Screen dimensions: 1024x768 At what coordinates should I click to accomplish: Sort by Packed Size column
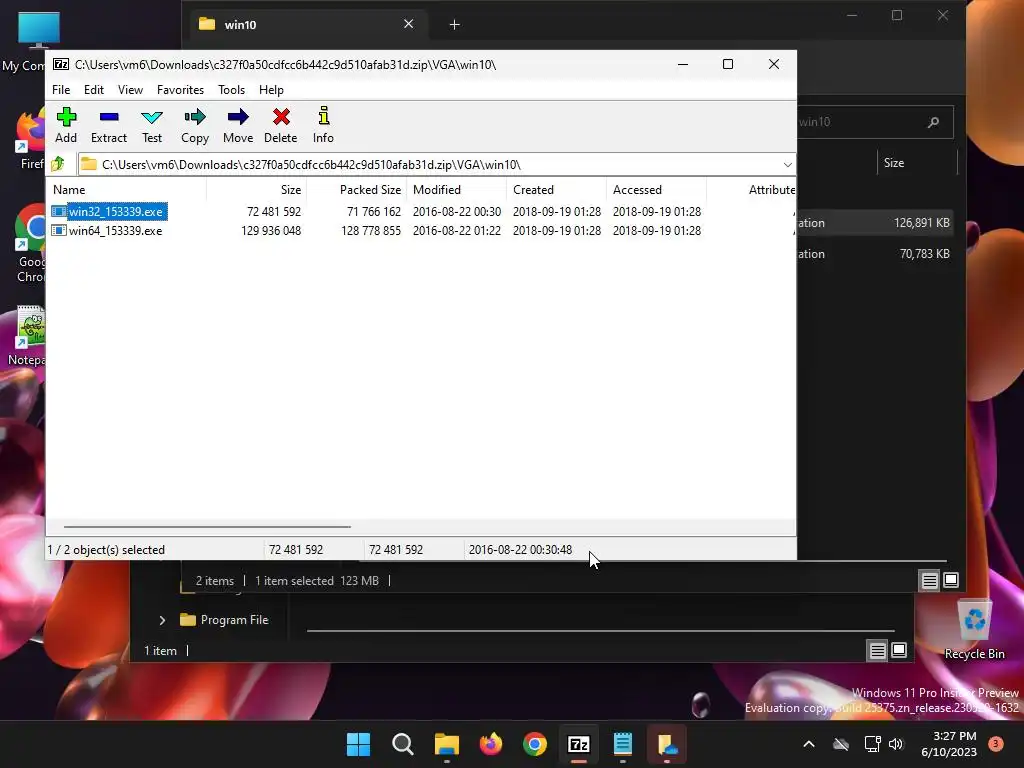point(357,189)
